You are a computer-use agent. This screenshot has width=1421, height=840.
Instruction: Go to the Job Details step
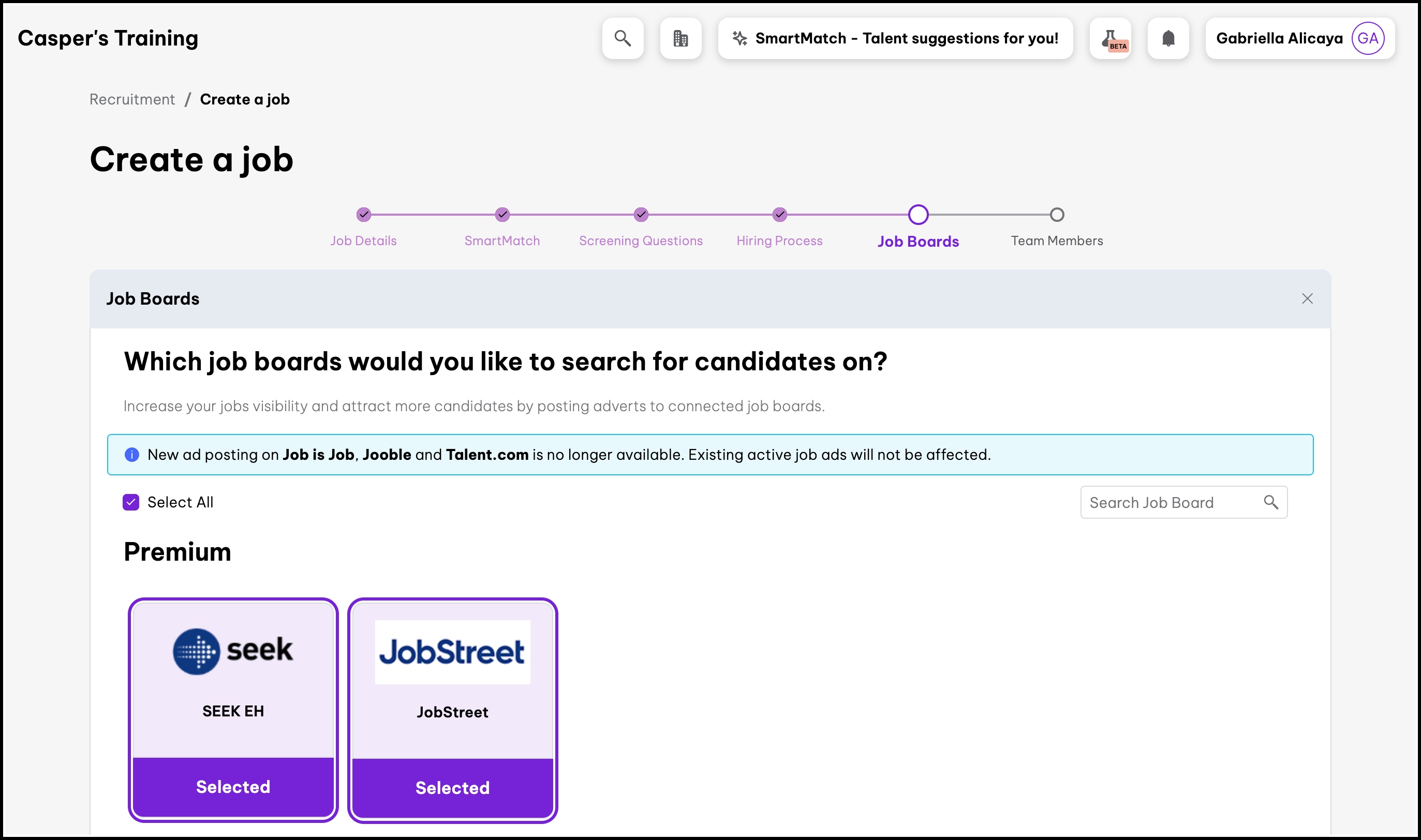[x=363, y=241]
